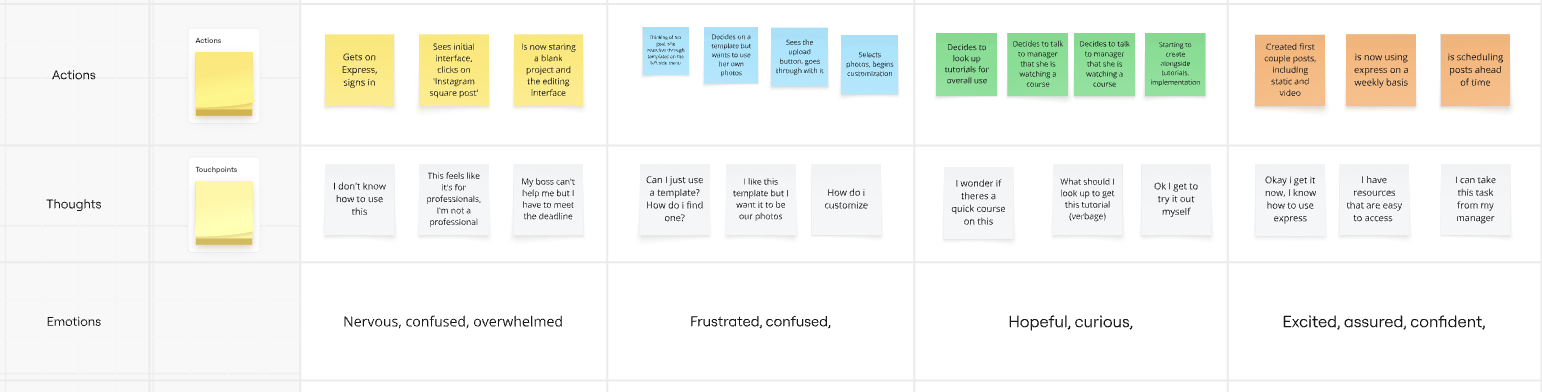Image resolution: width=1542 pixels, height=392 pixels.
Task: Select the 'Gets on Express, signs in' note
Action: click(x=359, y=70)
